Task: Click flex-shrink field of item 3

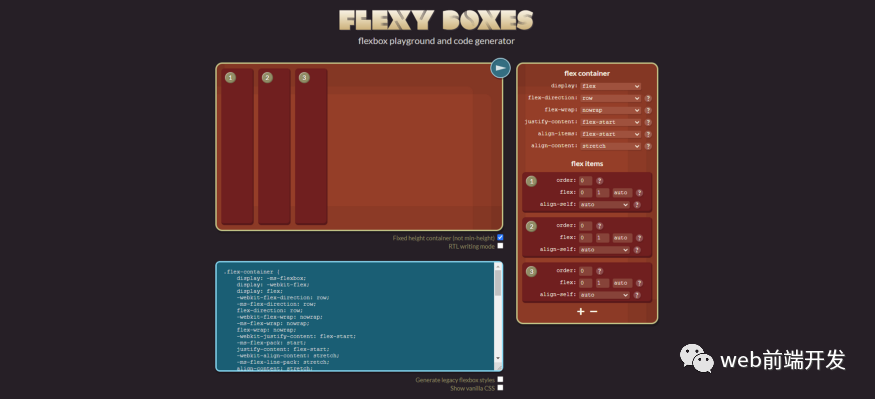Action: [602, 283]
